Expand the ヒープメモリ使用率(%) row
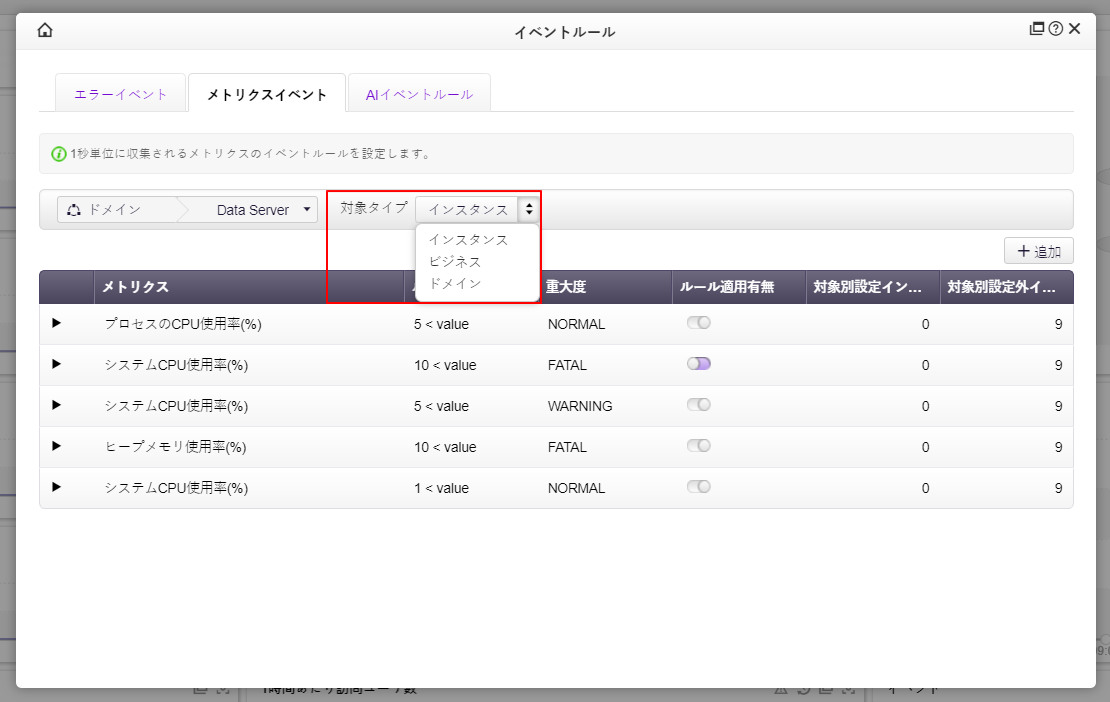The image size is (1110, 702). (56, 446)
